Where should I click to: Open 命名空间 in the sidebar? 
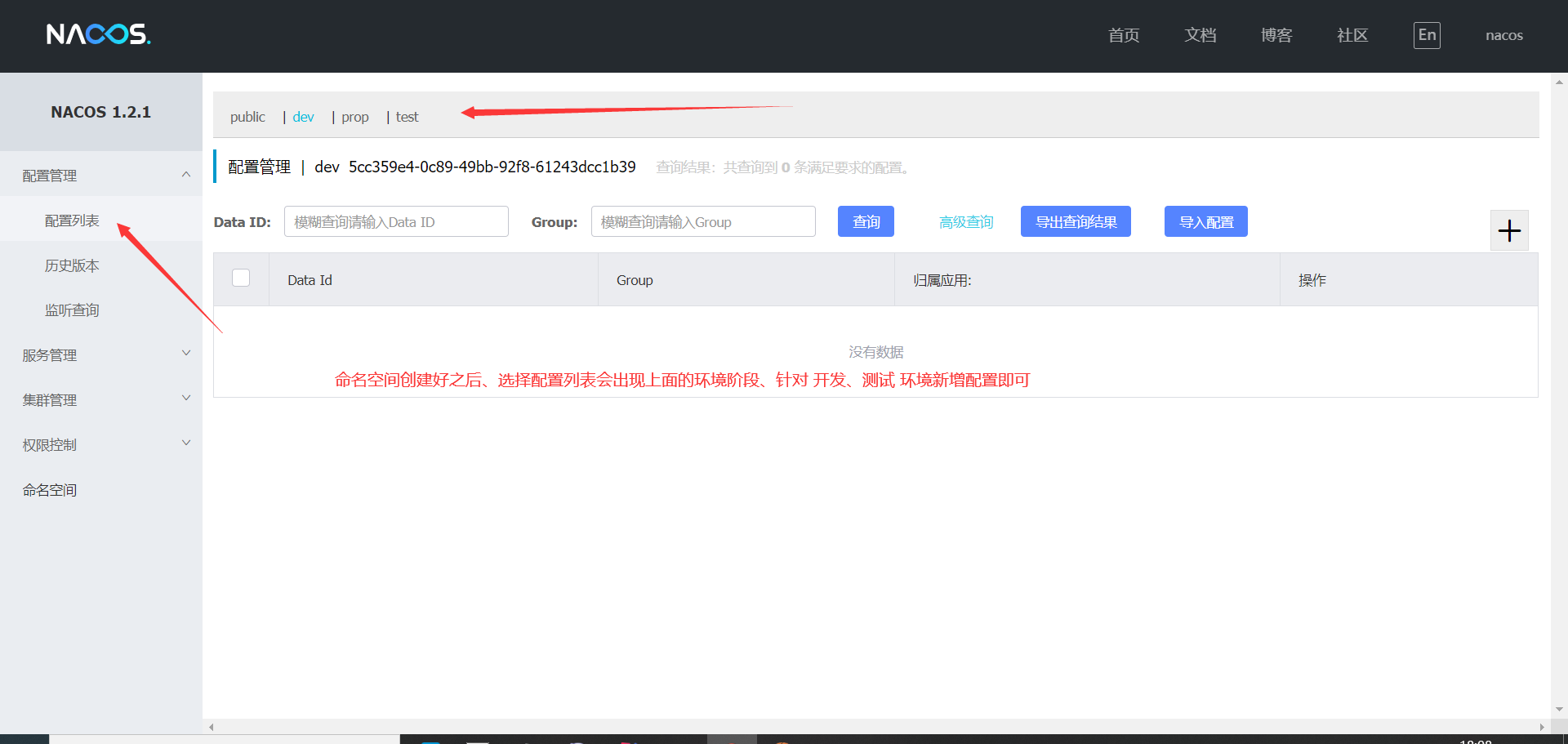(x=50, y=490)
